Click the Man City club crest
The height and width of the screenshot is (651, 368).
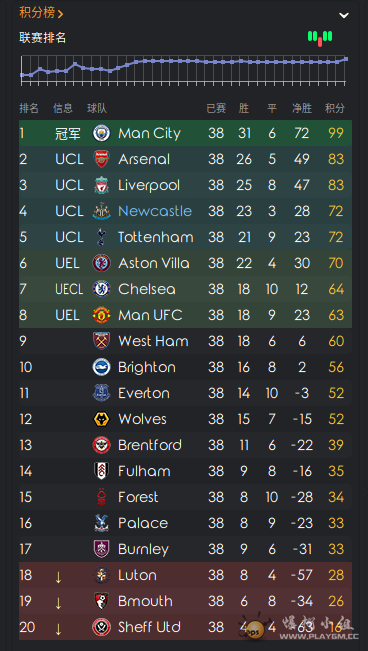coord(101,133)
